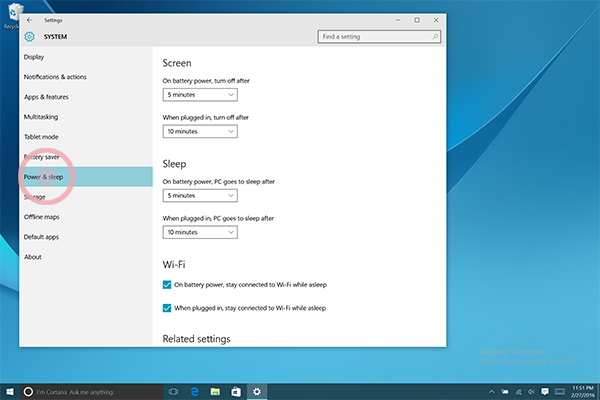The width and height of the screenshot is (600, 400).
Task: Minimize the Settings window
Action: pyautogui.click(x=398, y=20)
